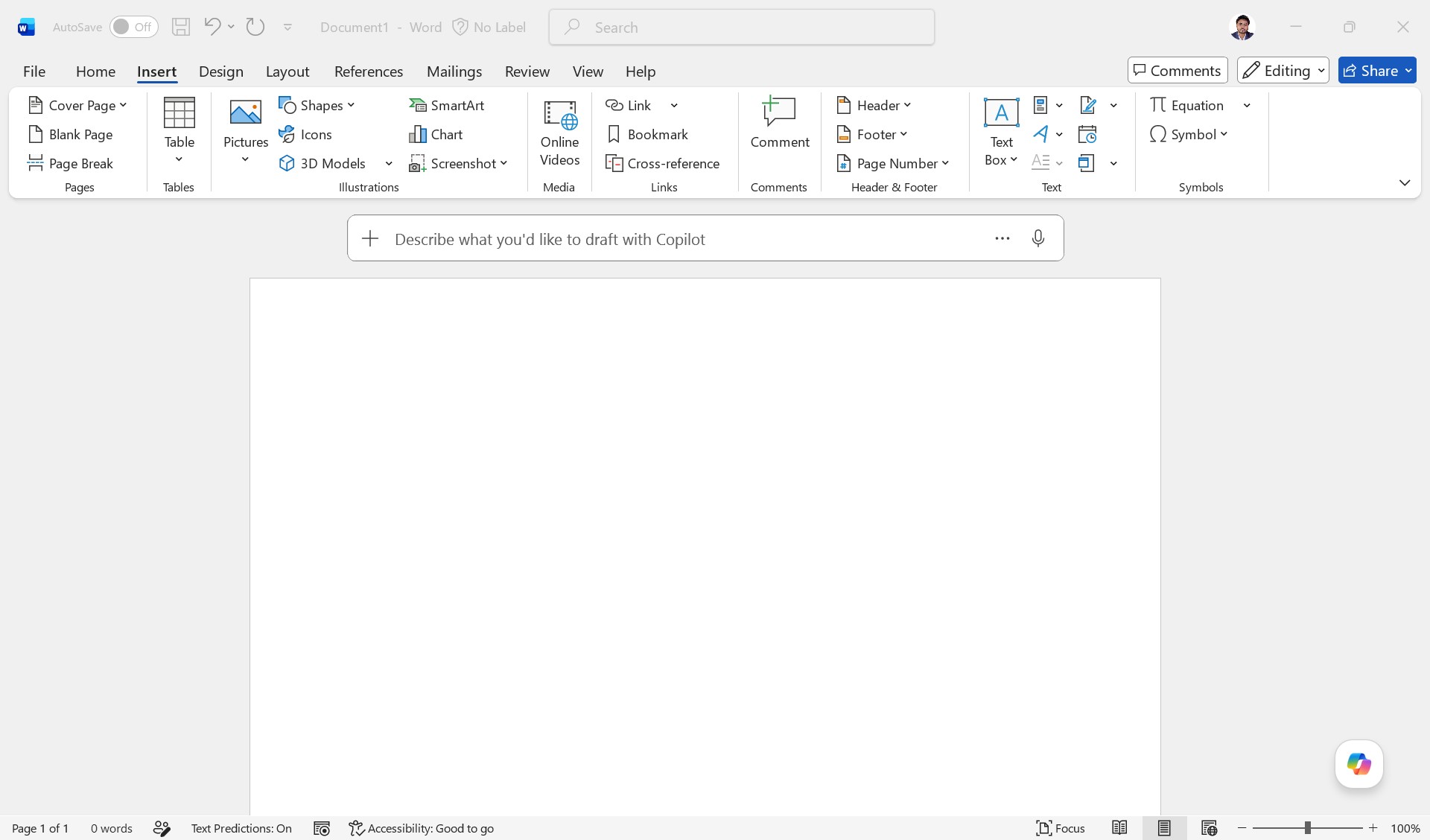
Task: Switch to the Review tab
Action: point(527,71)
